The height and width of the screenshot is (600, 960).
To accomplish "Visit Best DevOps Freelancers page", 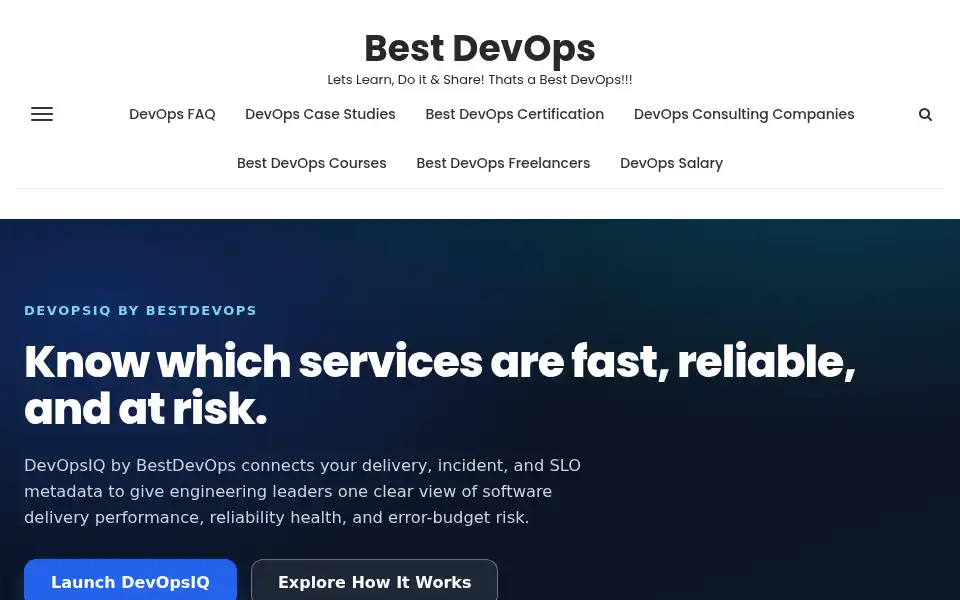I will pos(503,163).
